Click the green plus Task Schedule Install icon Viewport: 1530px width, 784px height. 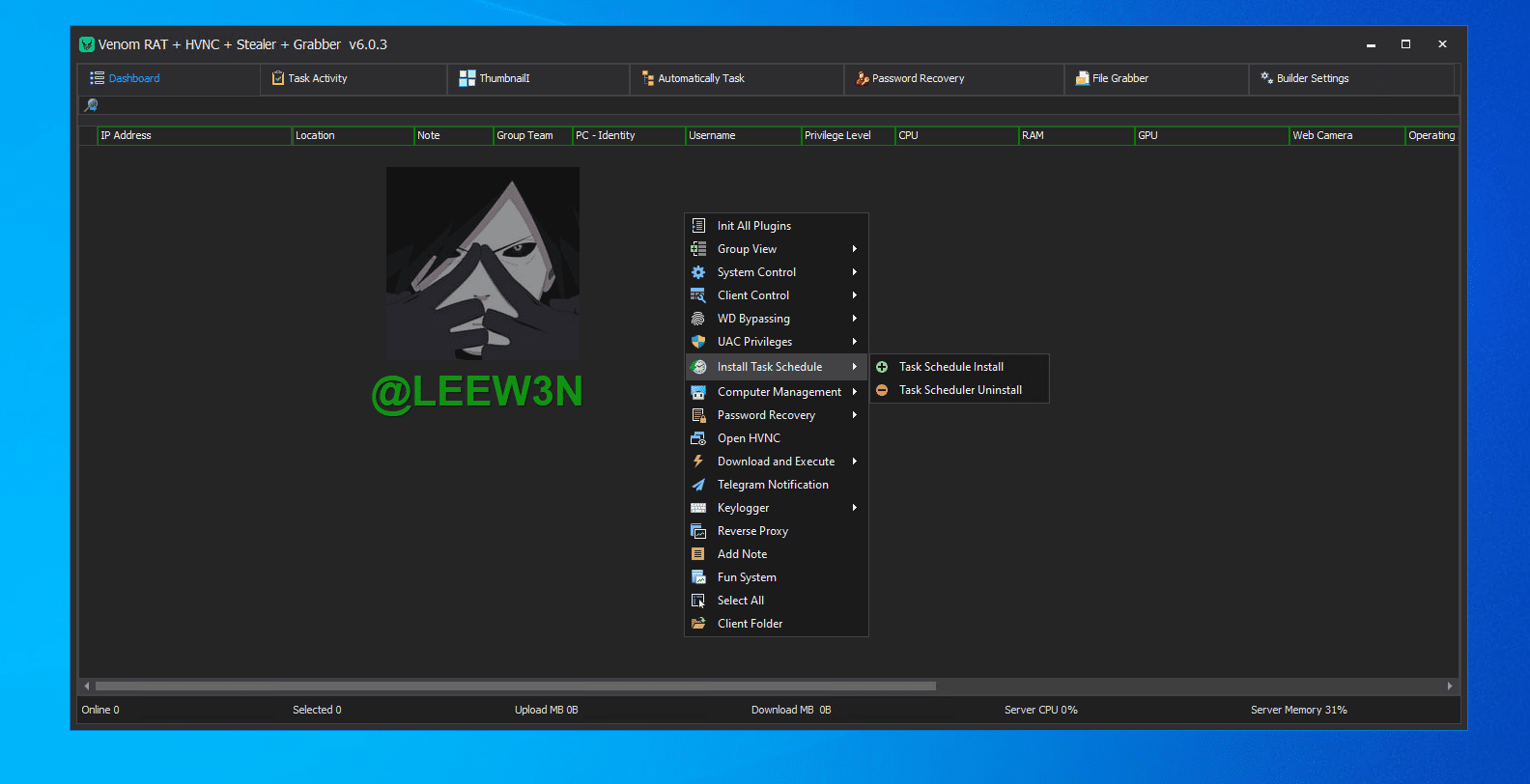pos(882,367)
